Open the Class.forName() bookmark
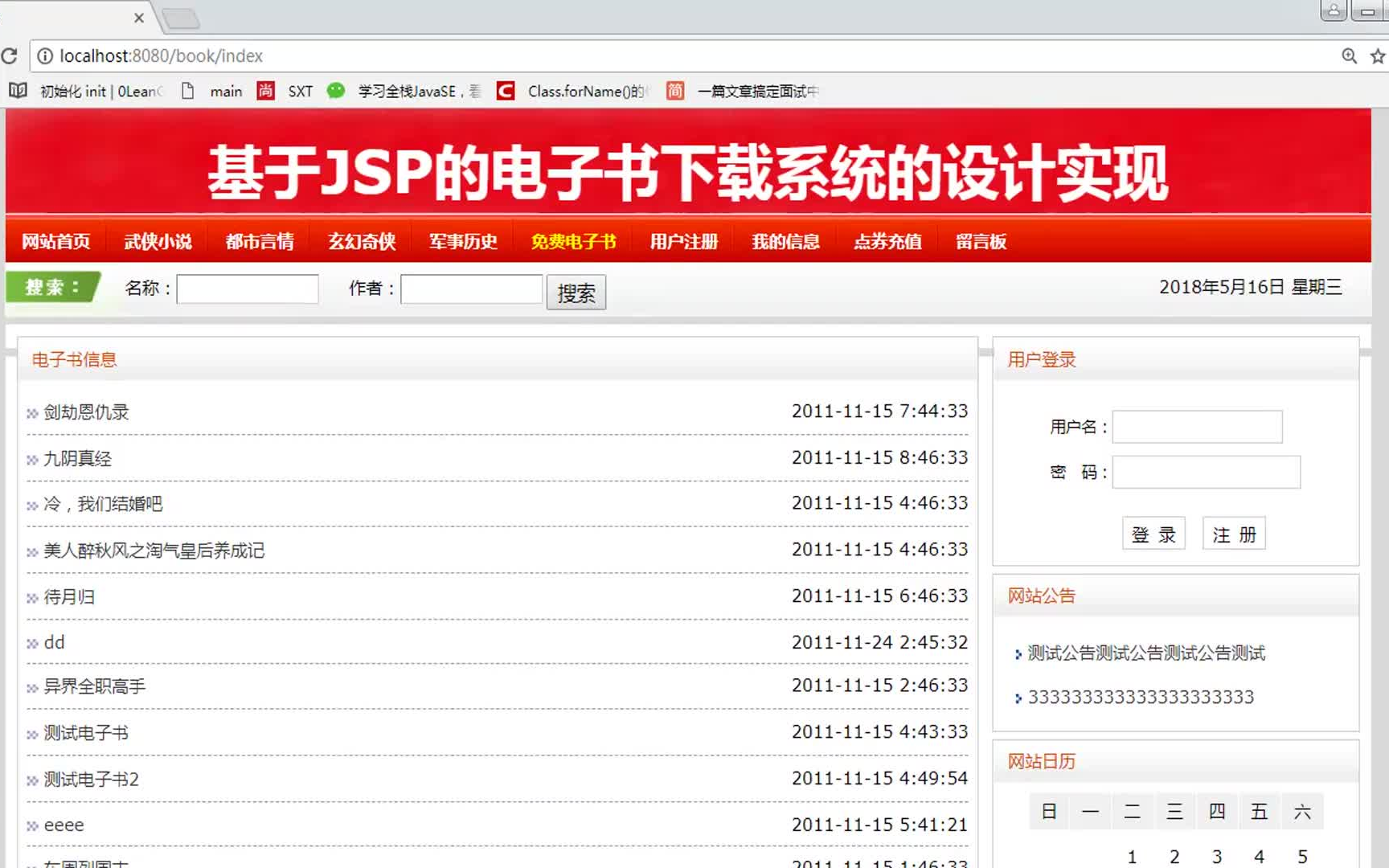The image size is (1389, 868). tap(572, 92)
